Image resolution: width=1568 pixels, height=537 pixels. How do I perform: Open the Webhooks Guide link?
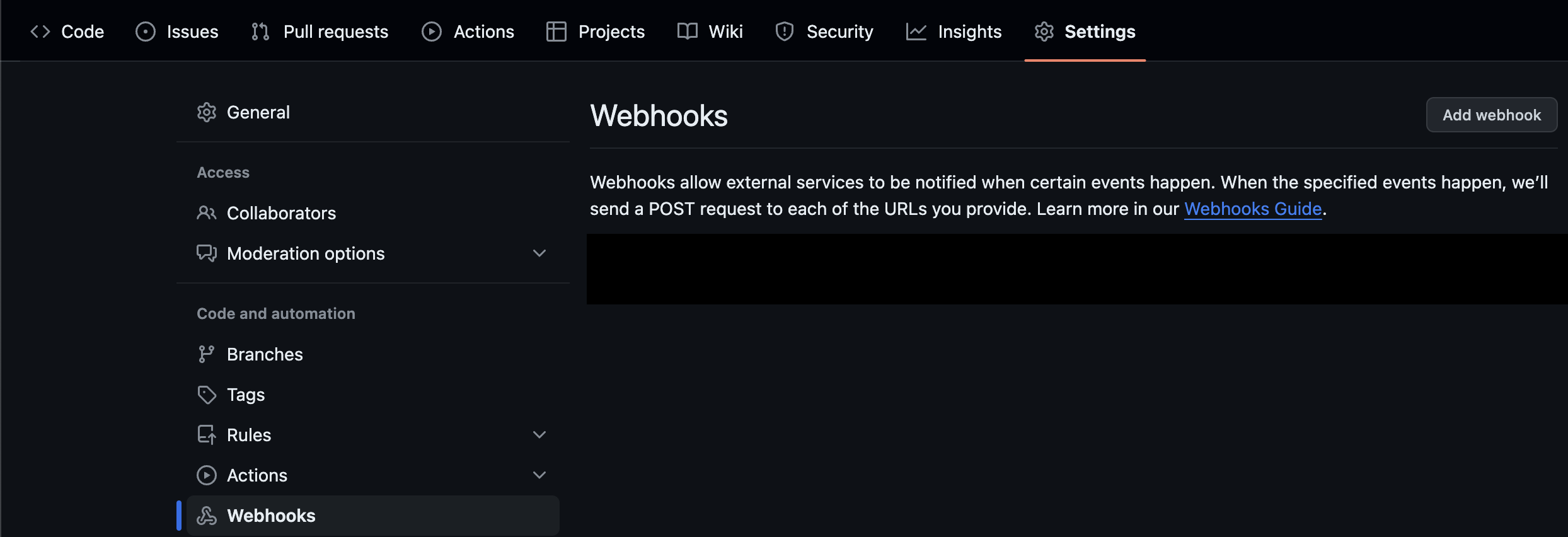[x=1253, y=209]
